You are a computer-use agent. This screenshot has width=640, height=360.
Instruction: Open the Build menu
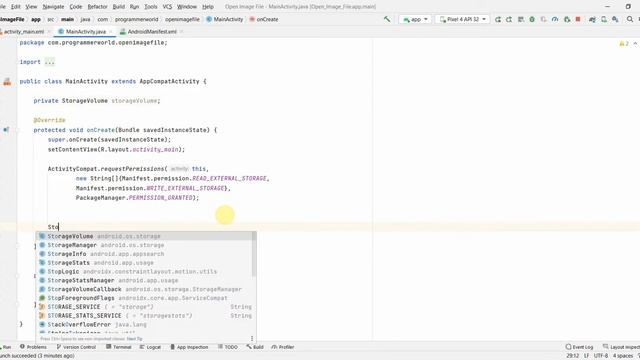(119, 7)
